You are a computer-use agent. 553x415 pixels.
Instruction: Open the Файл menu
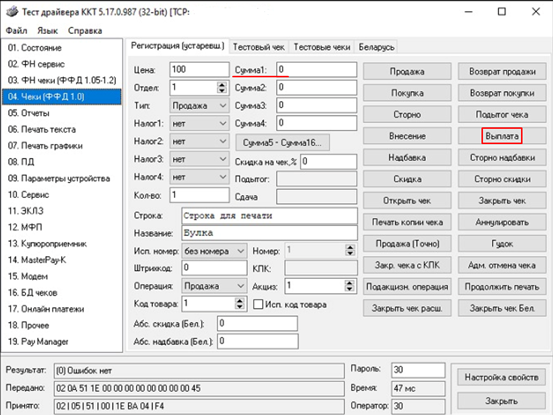pyautogui.click(x=16, y=31)
